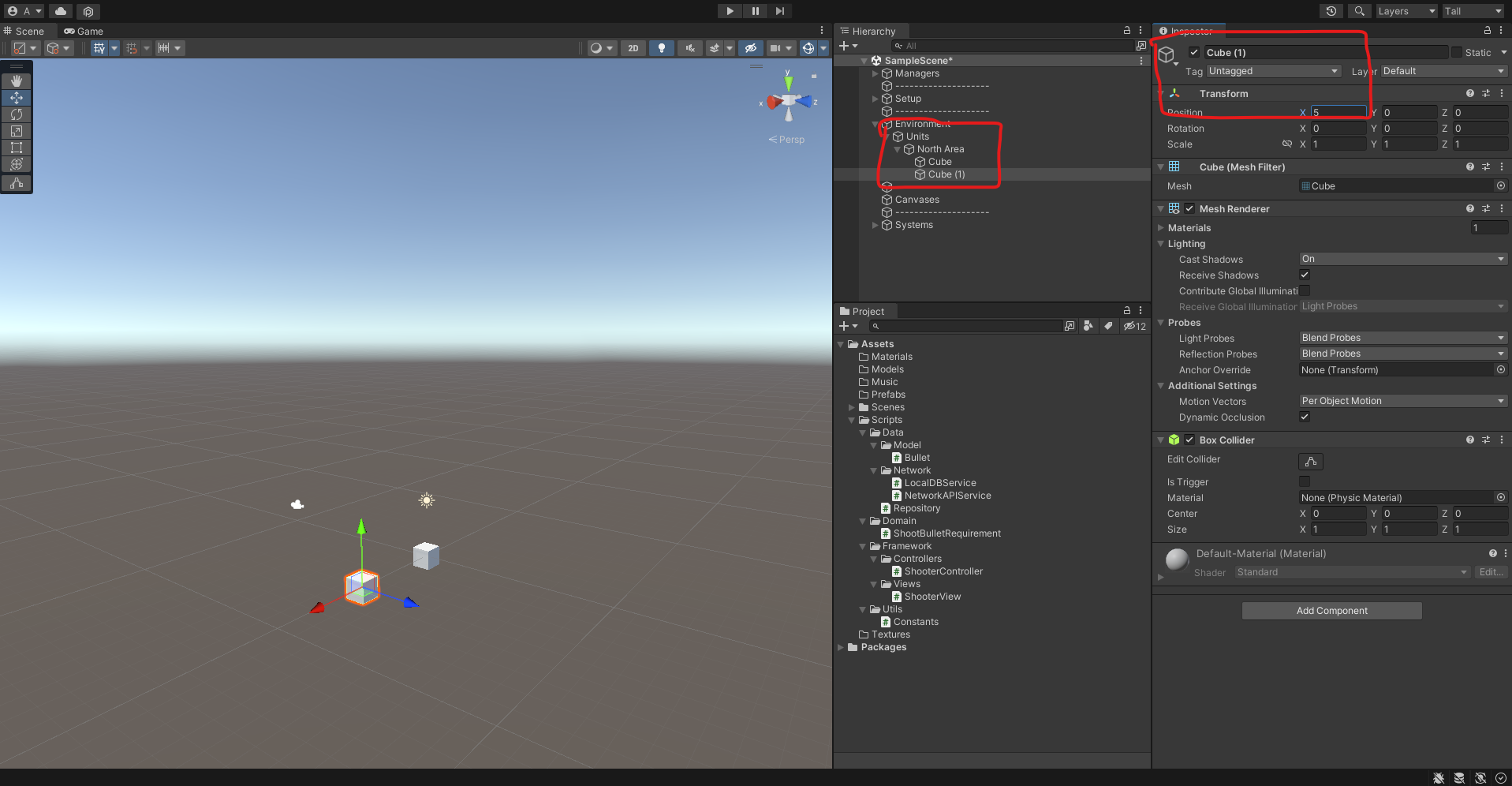Select the Hand view tool
The image size is (1512, 786).
click(17, 81)
